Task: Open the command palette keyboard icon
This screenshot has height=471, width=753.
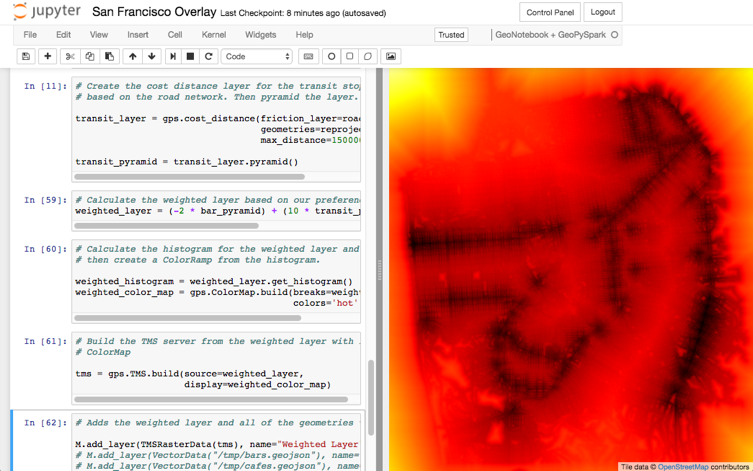Action: tap(308, 57)
